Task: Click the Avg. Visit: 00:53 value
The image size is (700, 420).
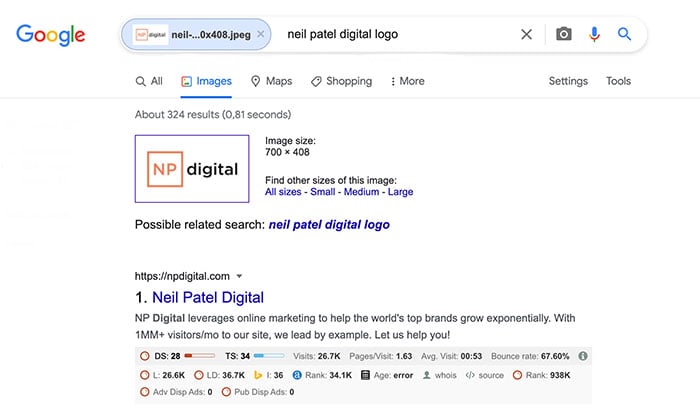Action: (471, 356)
